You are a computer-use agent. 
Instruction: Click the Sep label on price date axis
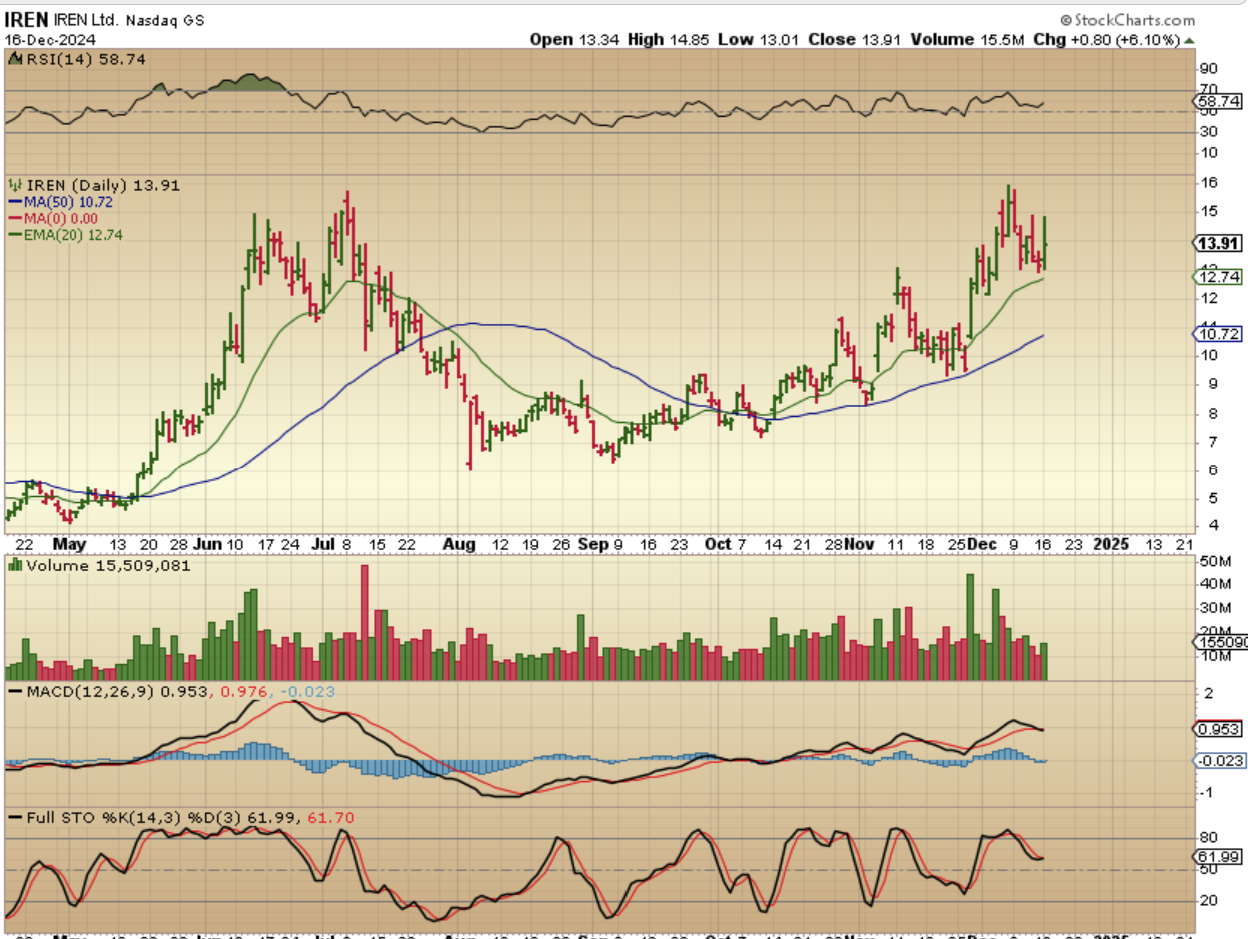click(593, 544)
